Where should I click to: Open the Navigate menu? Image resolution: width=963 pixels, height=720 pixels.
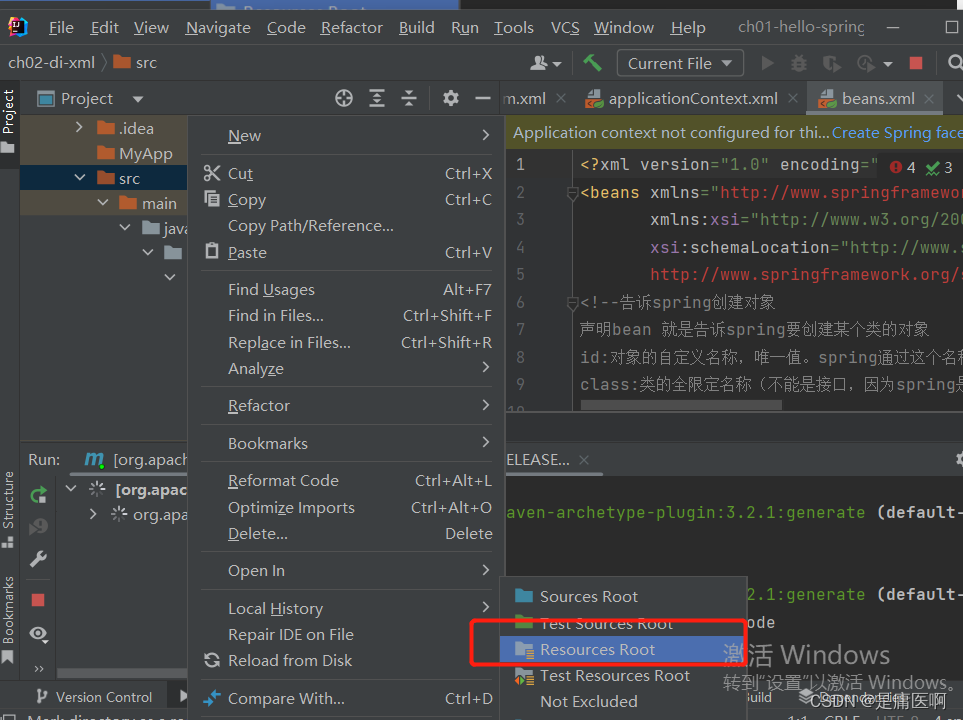click(x=218, y=28)
